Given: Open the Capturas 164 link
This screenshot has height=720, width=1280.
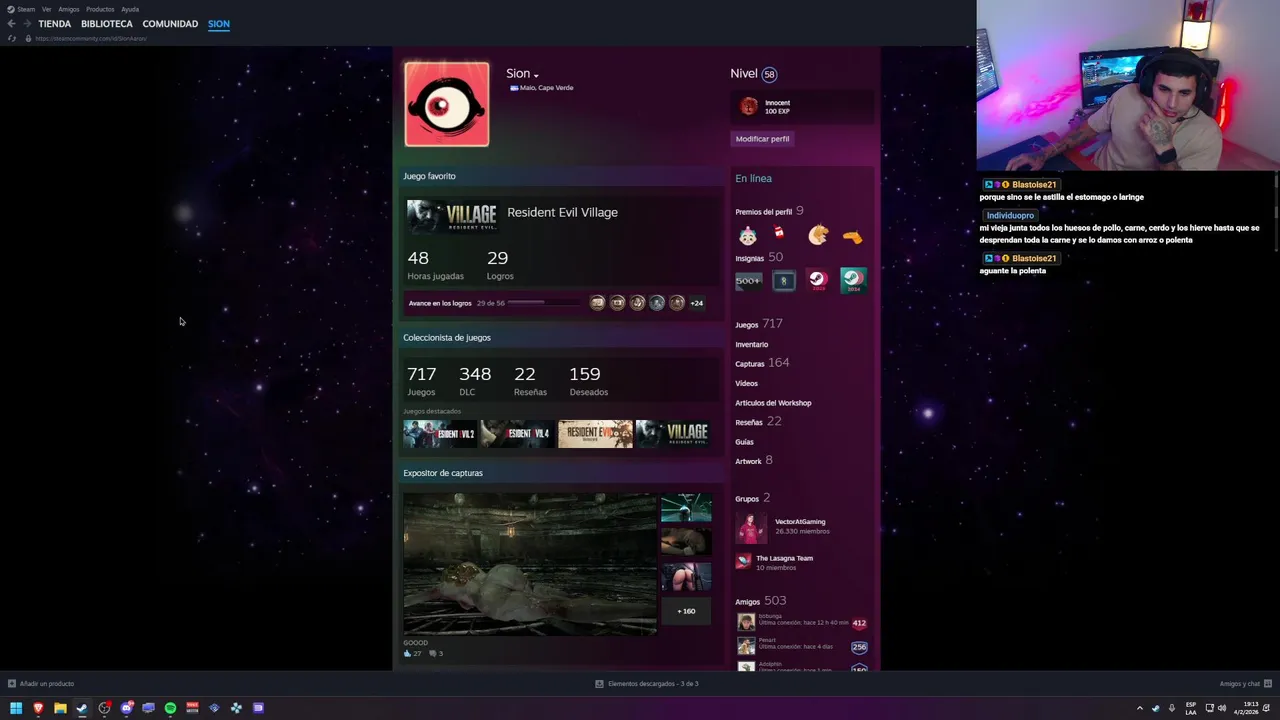Looking at the screenshot, I should tap(762, 363).
